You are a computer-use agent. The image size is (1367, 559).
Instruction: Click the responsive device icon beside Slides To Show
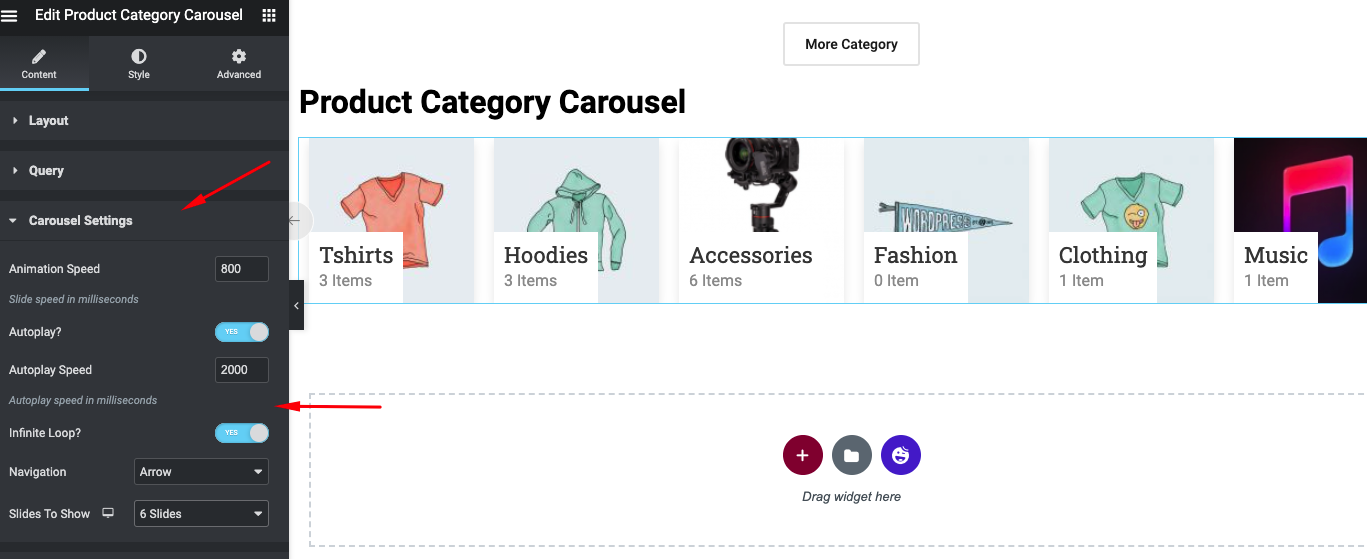[x=108, y=513]
